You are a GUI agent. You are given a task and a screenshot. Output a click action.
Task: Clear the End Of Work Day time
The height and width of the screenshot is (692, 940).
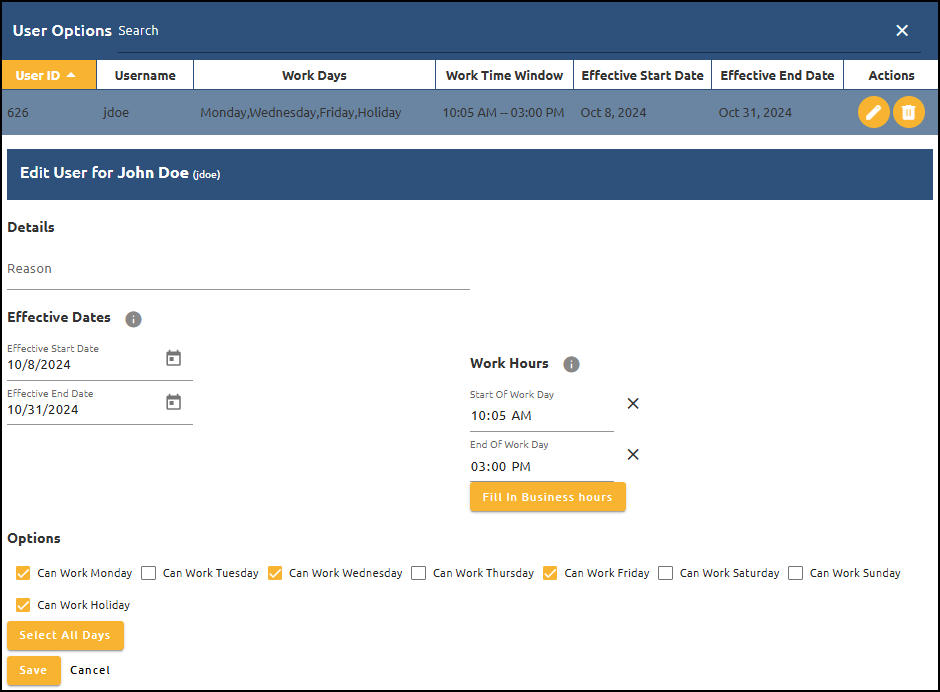point(633,454)
